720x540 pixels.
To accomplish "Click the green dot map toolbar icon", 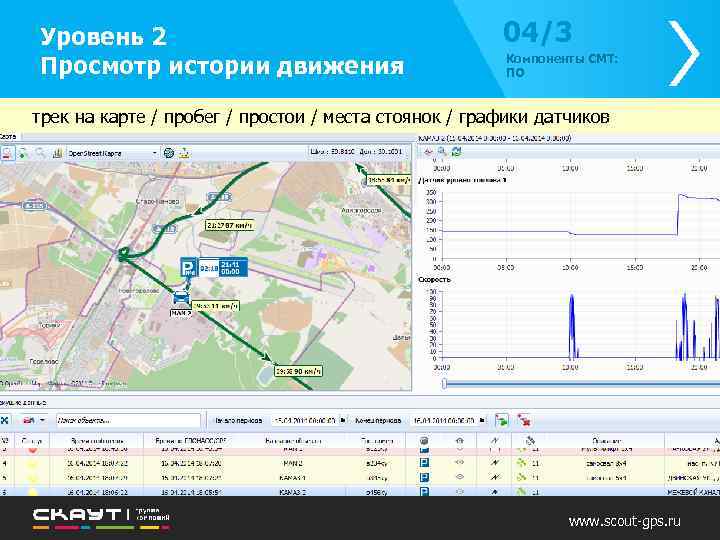I will [x=23, y=153].
